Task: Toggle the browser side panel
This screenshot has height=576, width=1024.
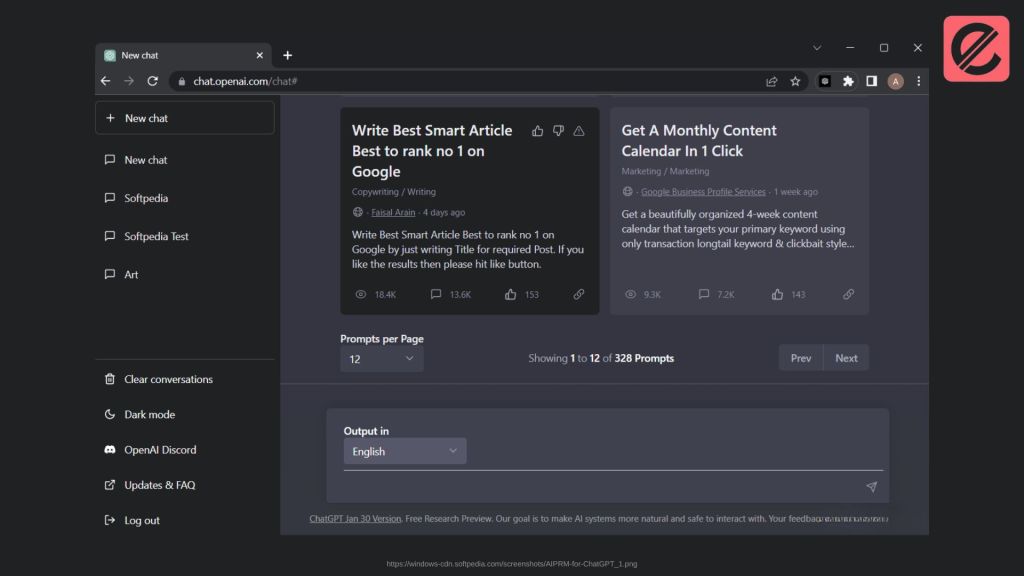Action: [x=872, y=81]
